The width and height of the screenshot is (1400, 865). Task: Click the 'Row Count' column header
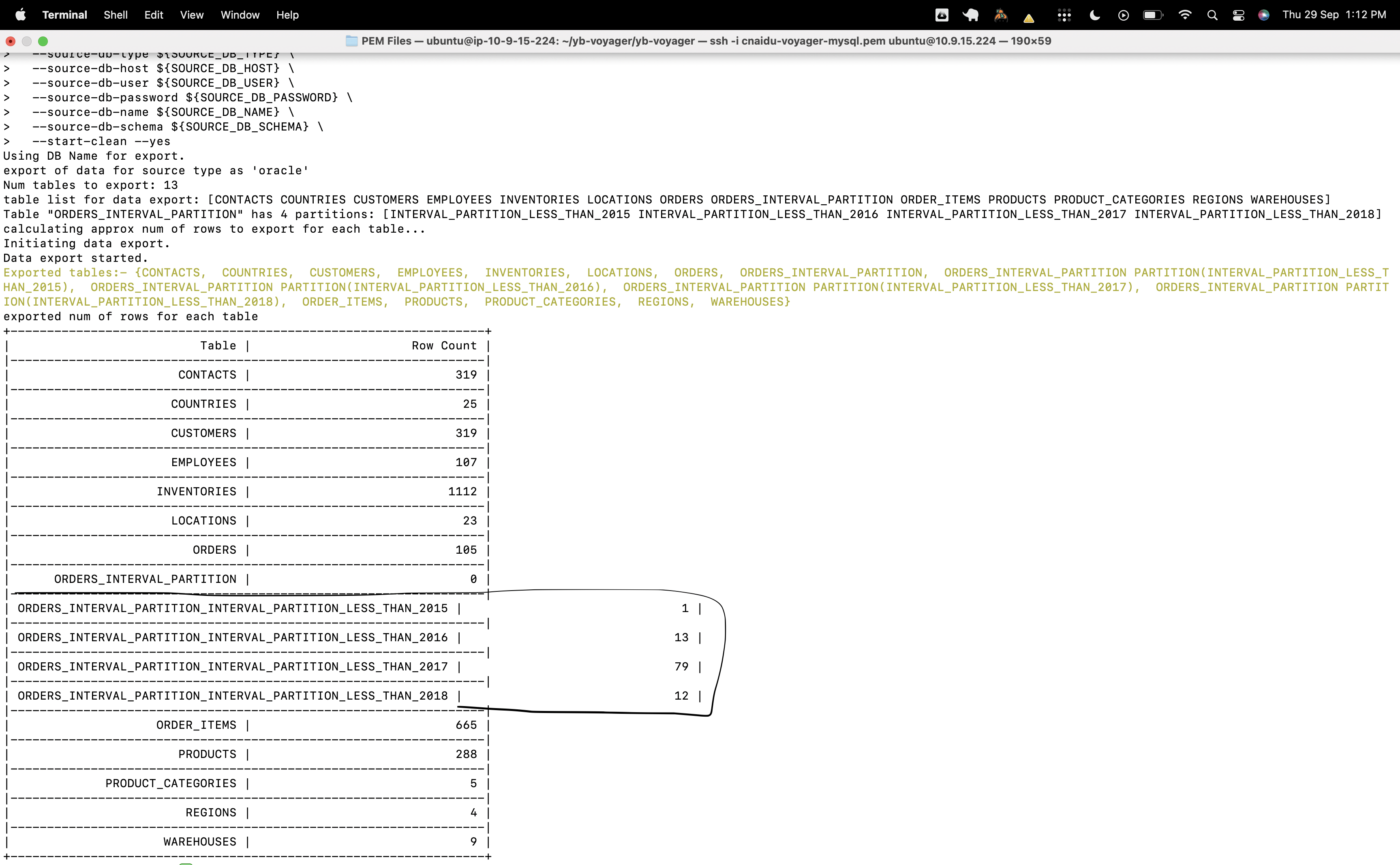click(x=444, y=345)
